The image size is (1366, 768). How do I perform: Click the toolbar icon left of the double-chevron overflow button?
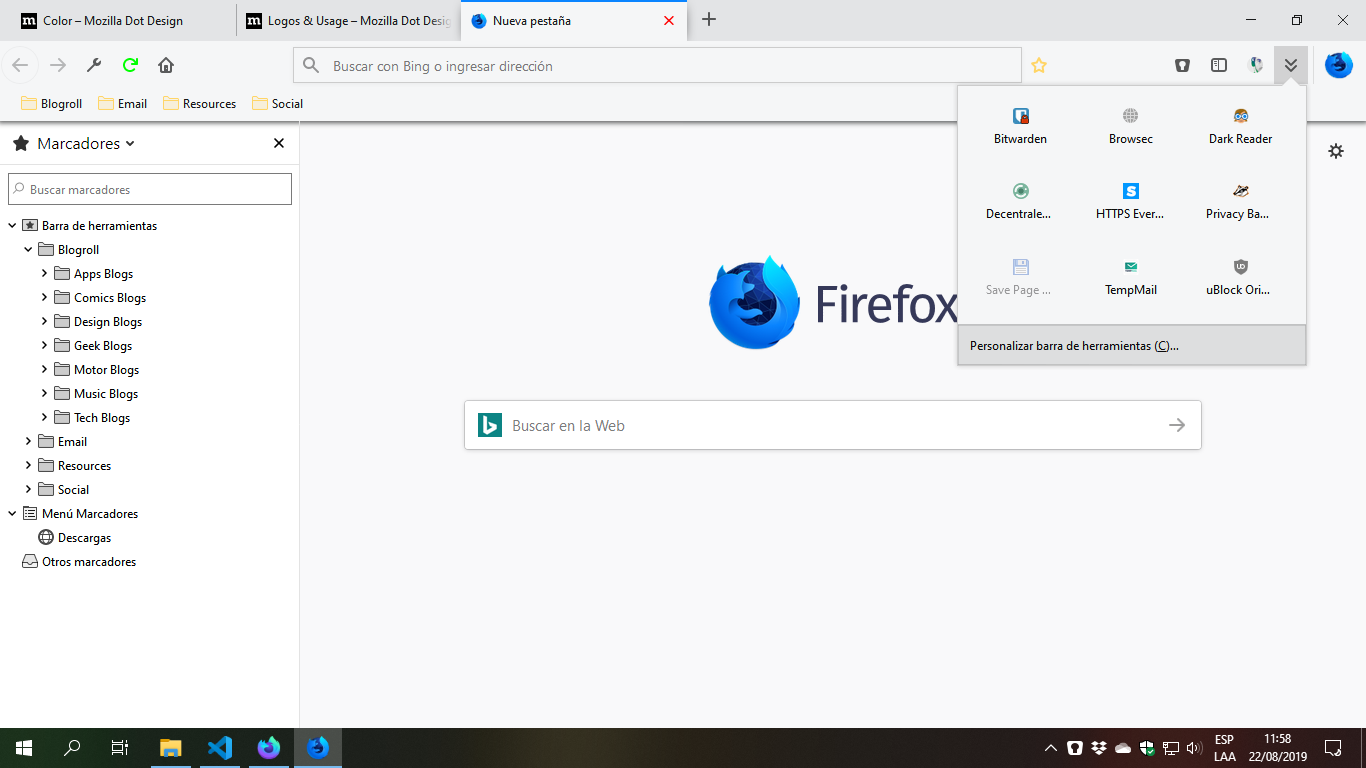[1256, 65]
